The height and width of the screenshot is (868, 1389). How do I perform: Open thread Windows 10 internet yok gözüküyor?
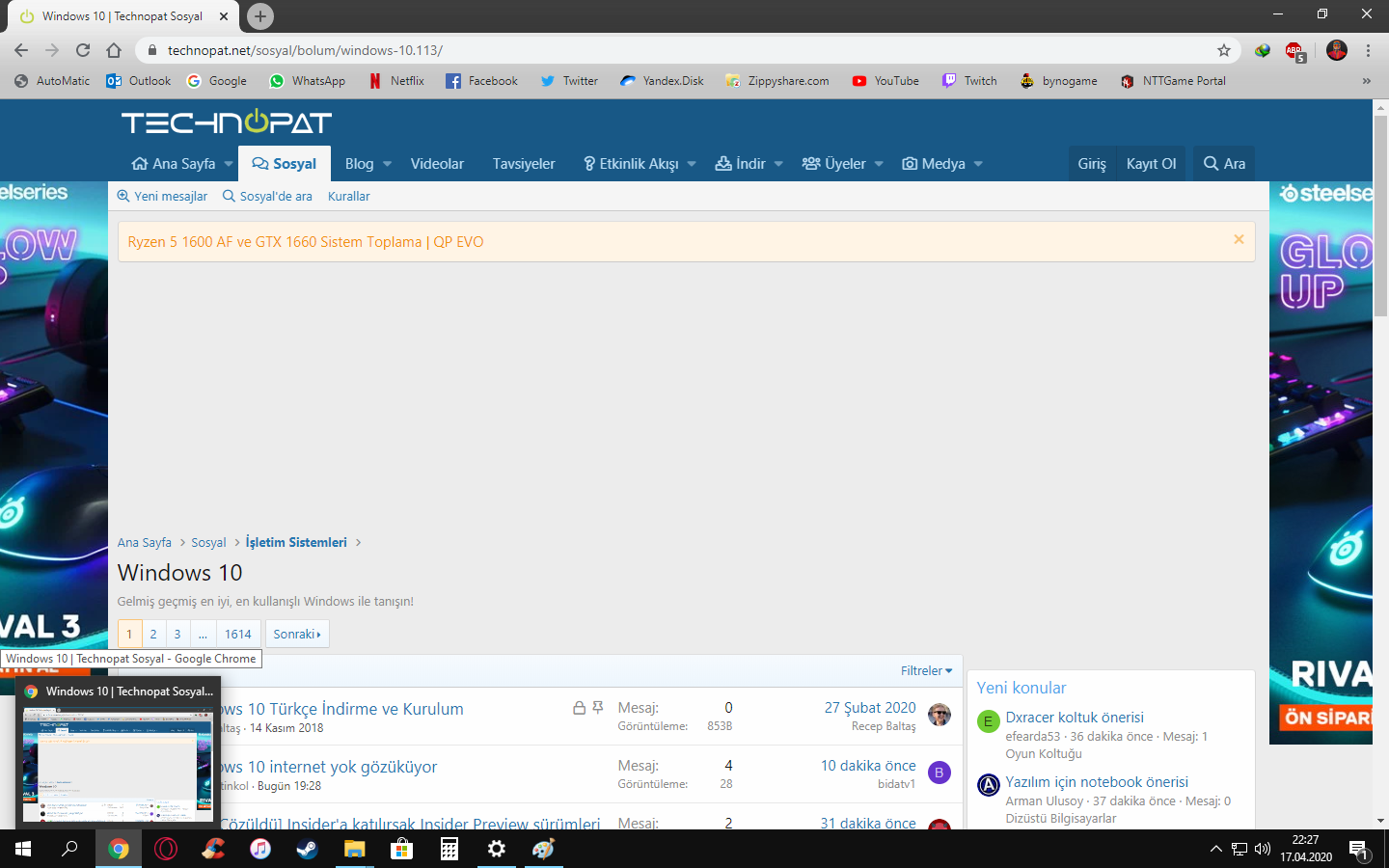(x=328, y=767)
